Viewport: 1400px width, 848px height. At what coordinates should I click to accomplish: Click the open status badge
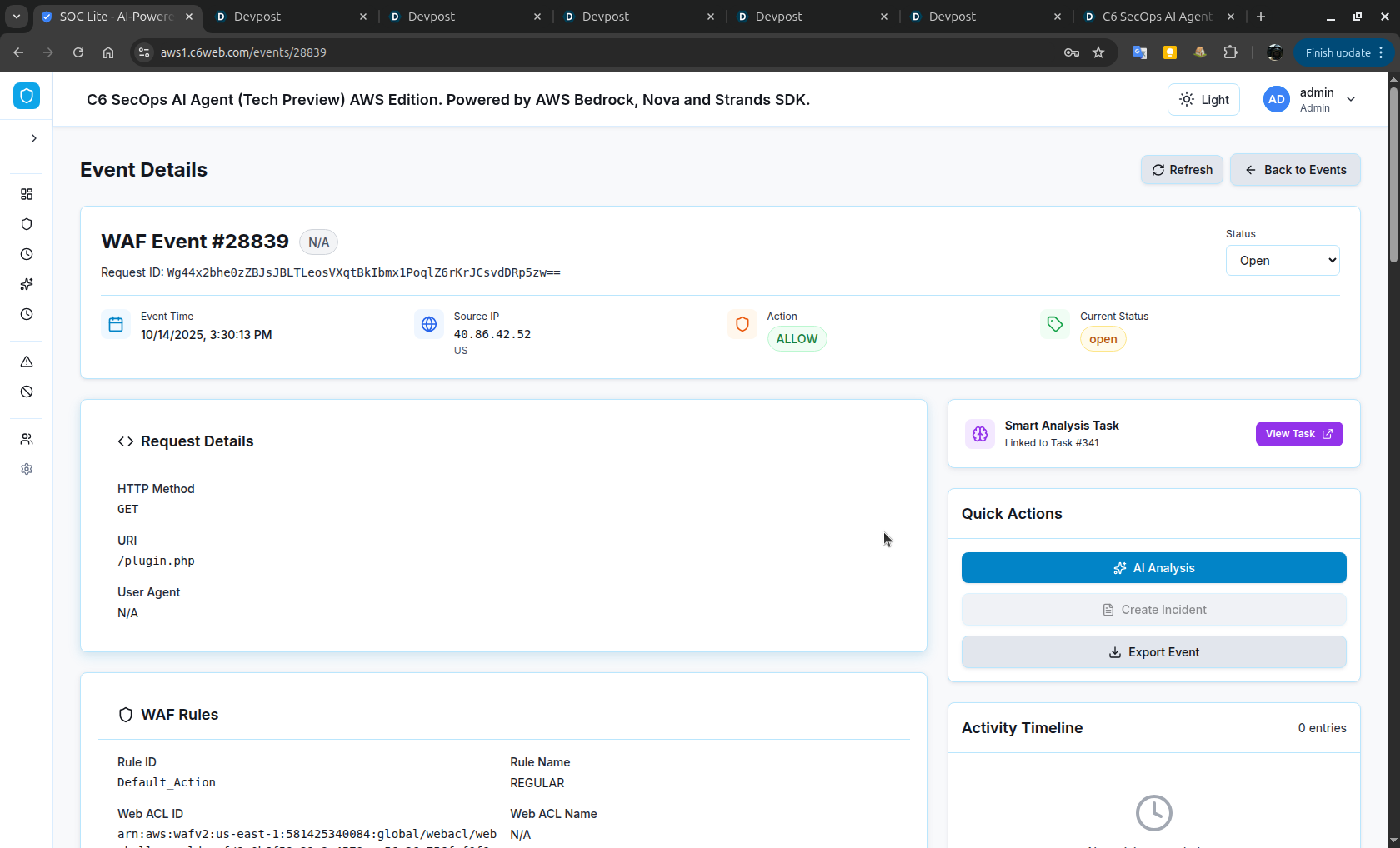pyautogui.click(x=1102, y=339)
